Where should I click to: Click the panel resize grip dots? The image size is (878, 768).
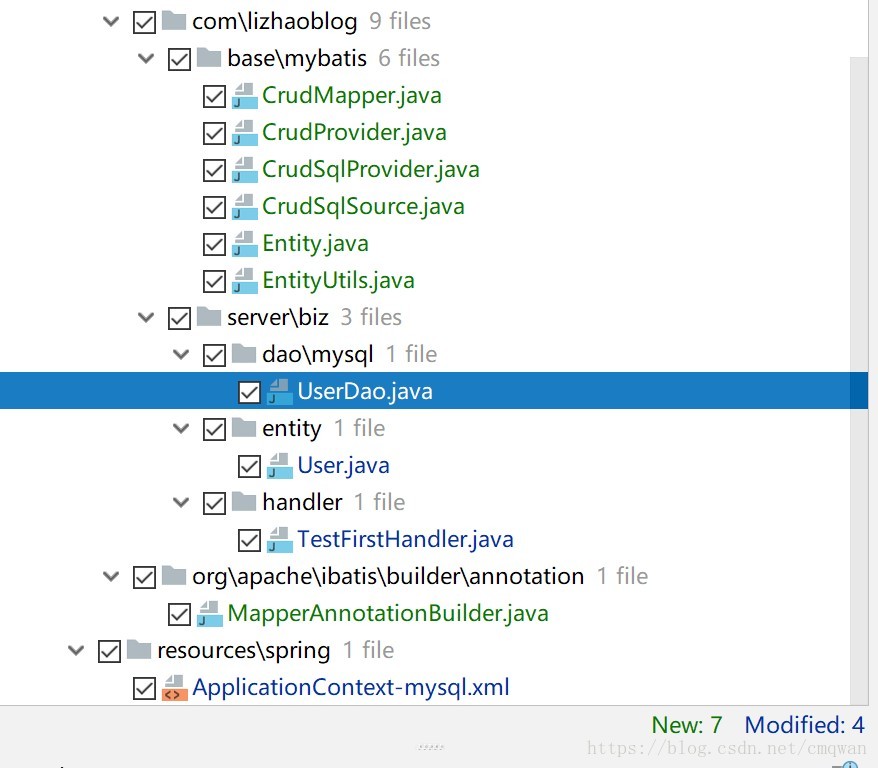[x=431, y=746]
